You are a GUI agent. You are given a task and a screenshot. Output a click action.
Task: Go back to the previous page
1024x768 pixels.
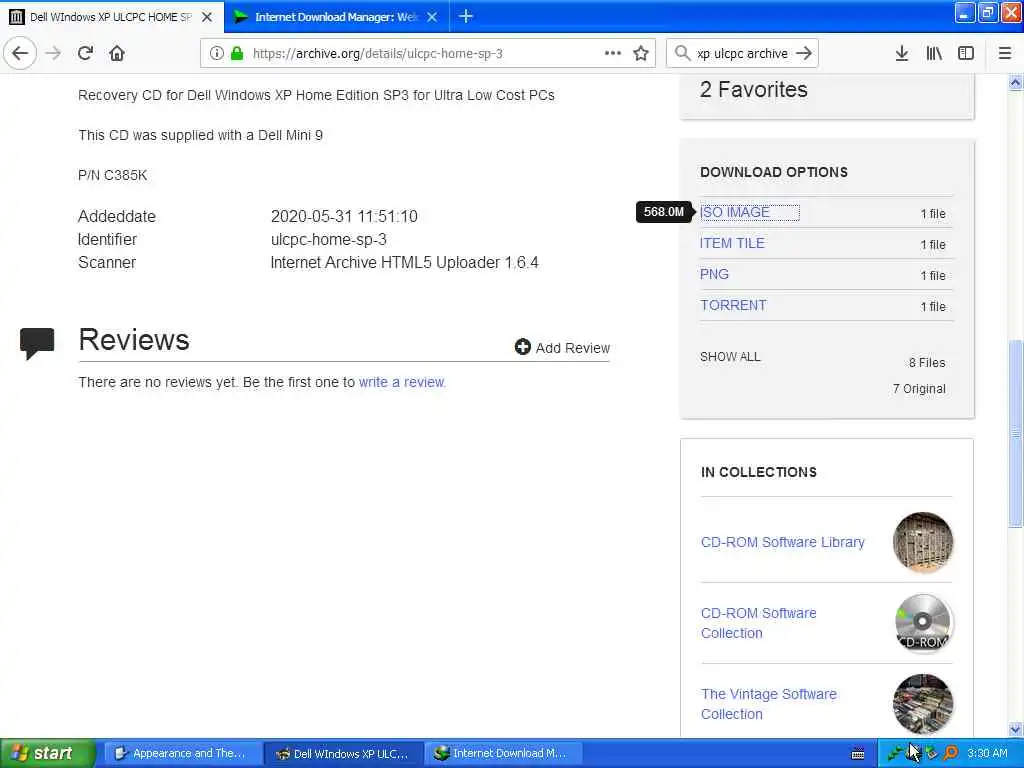click(20, 53)
